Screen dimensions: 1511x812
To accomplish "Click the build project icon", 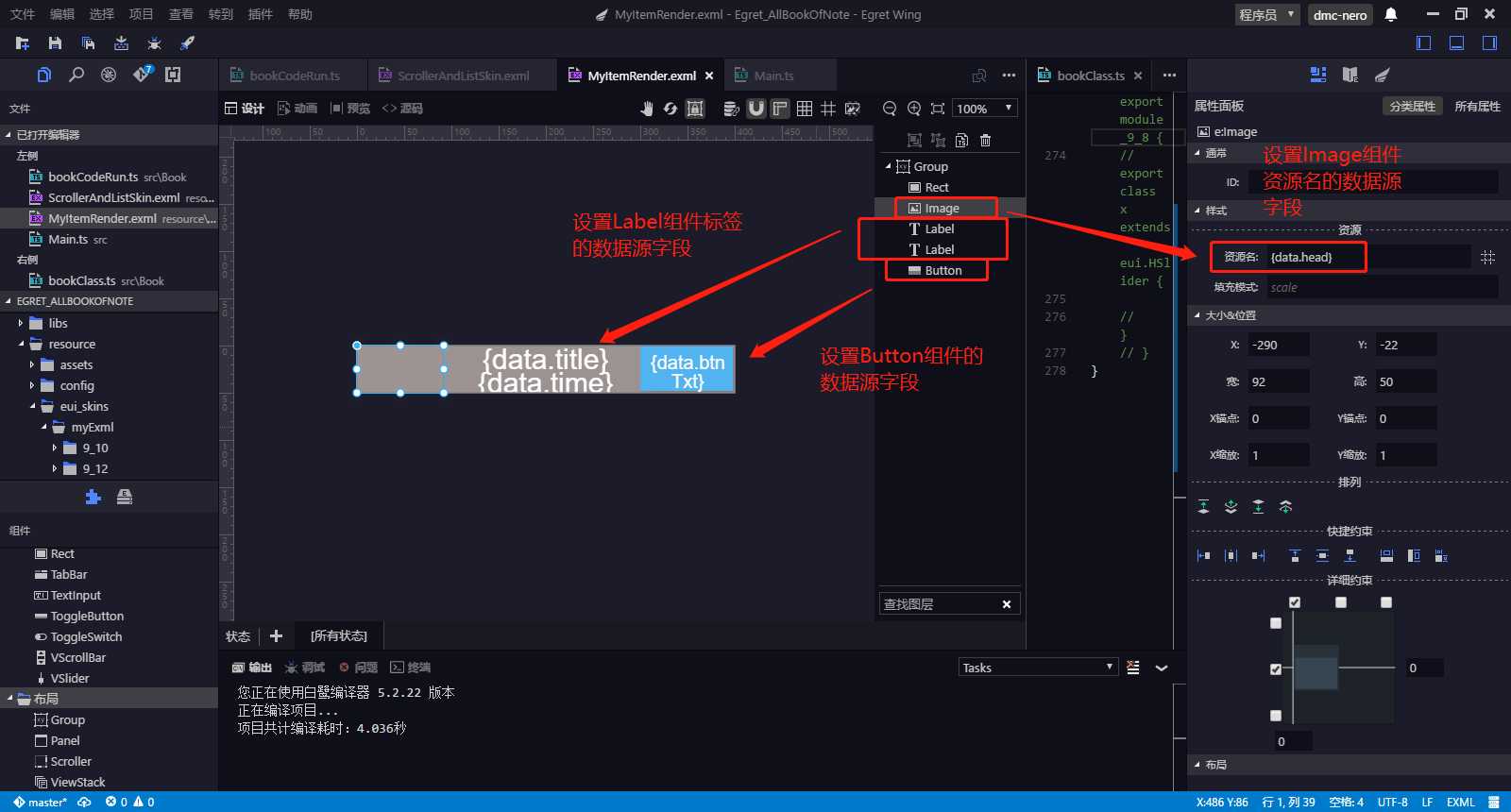I will [x=121, y=43].
